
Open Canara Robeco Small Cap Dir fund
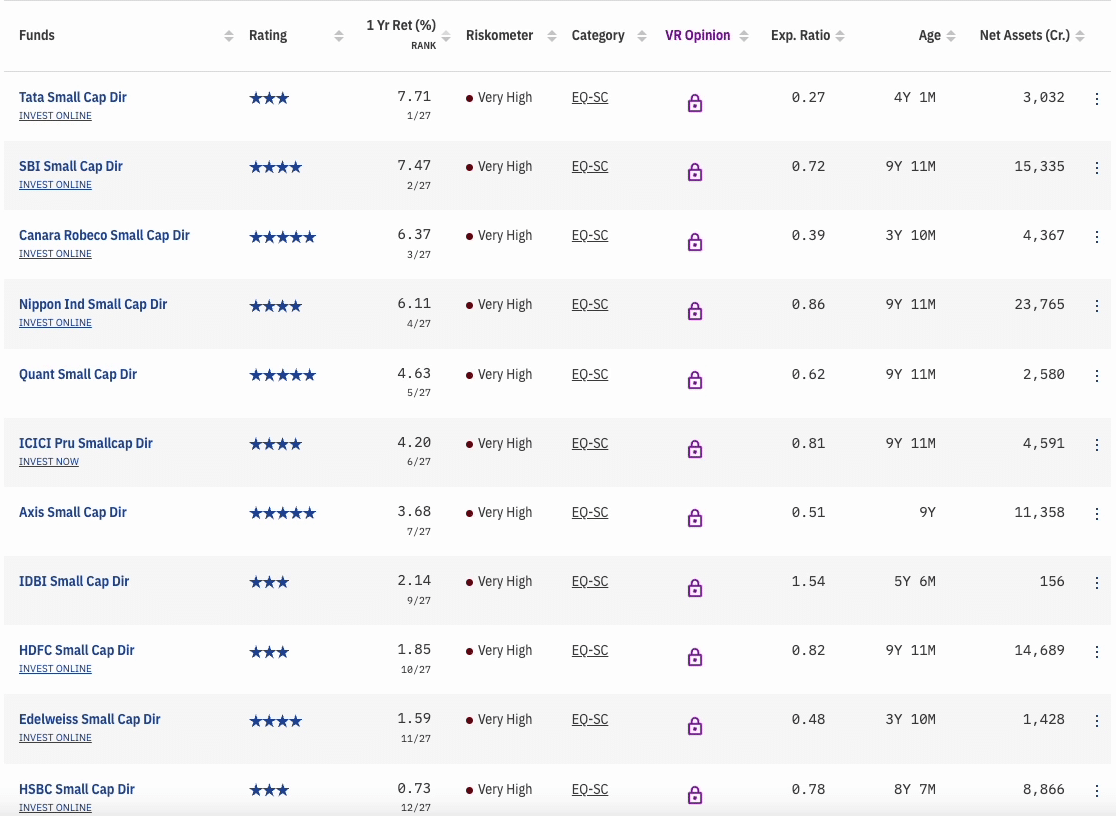[x=104, y=236]
